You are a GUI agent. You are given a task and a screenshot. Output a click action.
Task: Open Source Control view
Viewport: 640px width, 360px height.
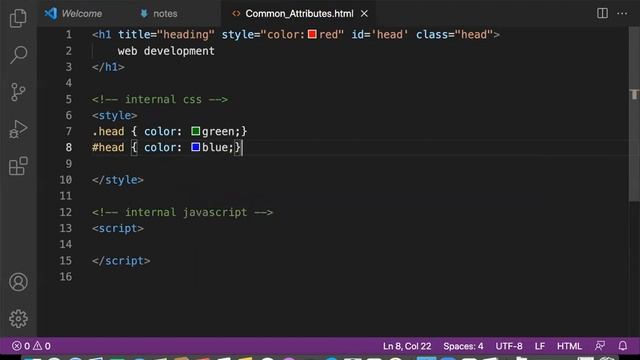[x=18, y=92]
